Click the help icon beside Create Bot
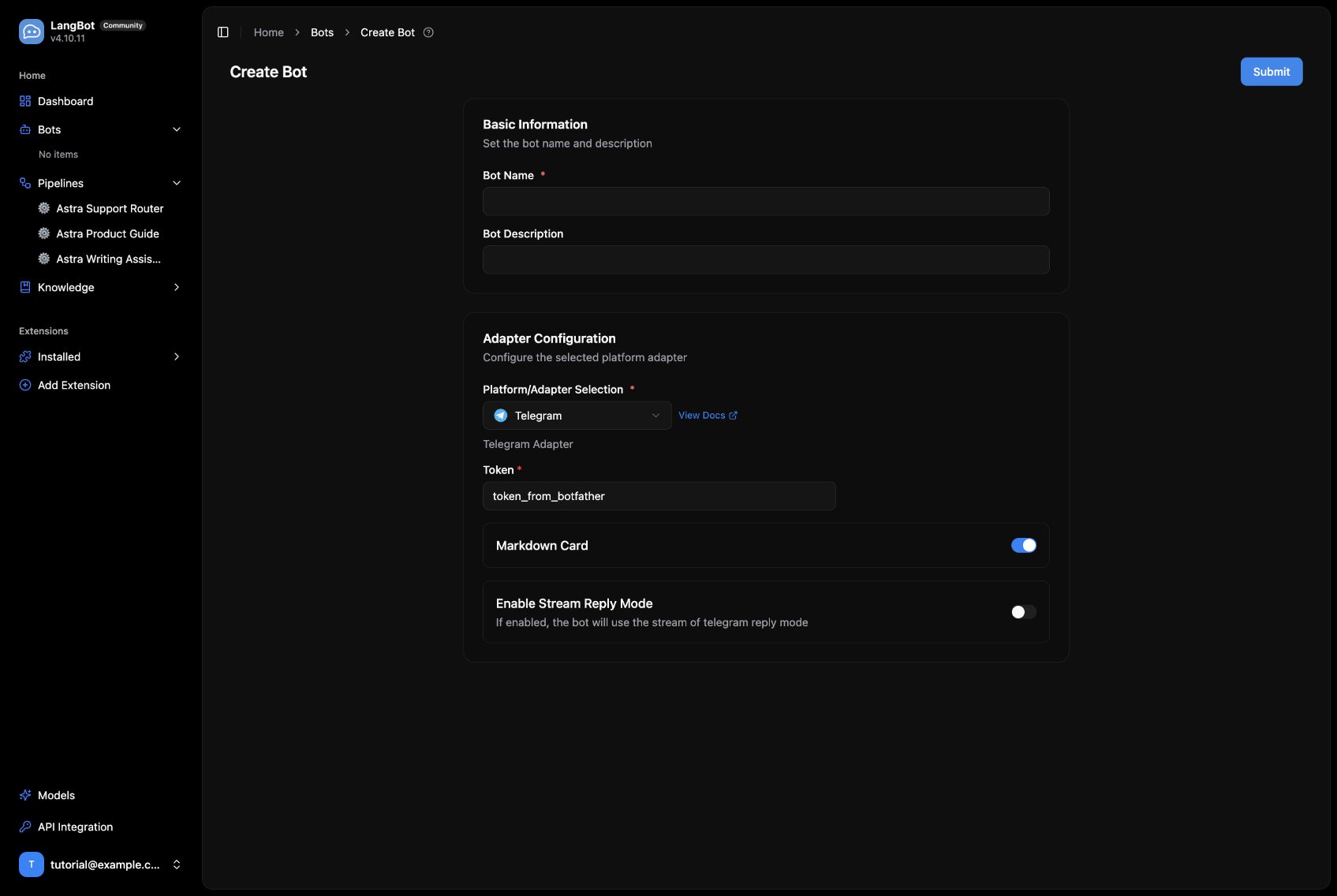The width and height of the screenshot is (1337, 896). point(428,32)
